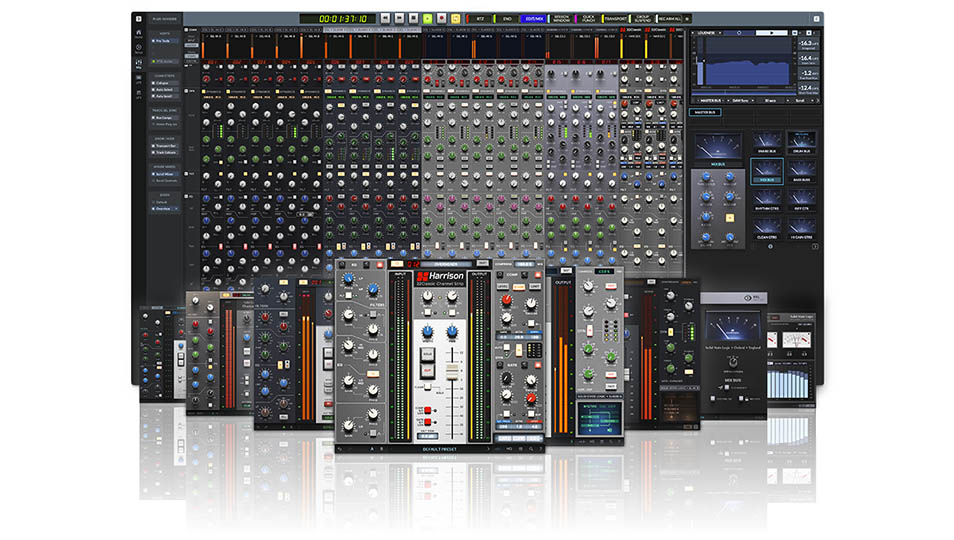
Task: Click the TRANSPORT button in toolbar
Action: (x=615, y=19)
